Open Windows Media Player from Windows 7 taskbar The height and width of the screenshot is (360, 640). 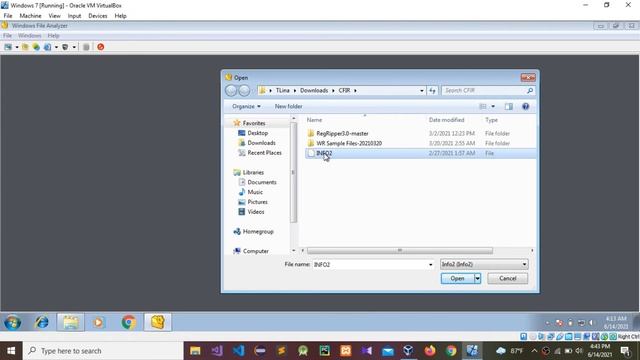[98, 322]
